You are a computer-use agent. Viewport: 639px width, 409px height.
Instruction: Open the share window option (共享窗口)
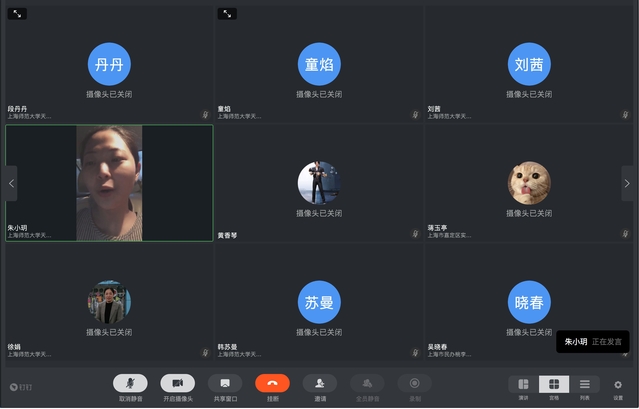(x=225, y=383)
